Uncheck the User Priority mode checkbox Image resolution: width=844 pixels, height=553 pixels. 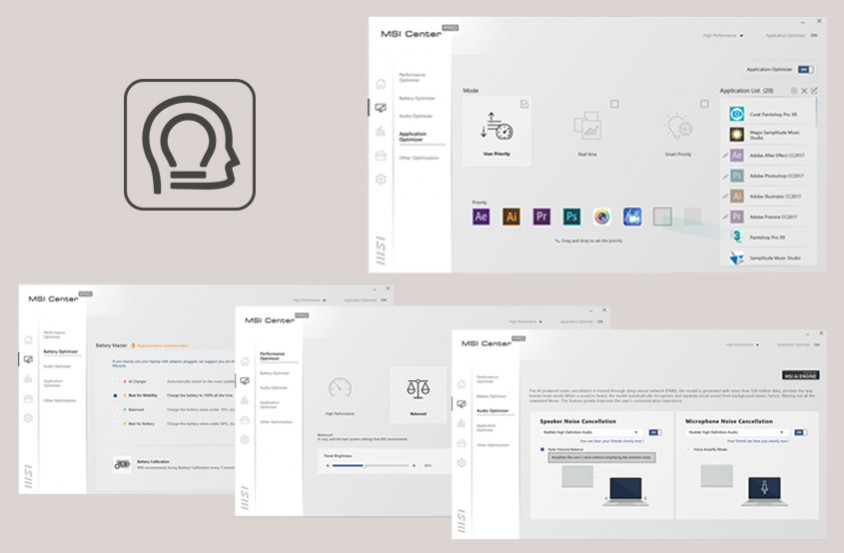point(524,104)
